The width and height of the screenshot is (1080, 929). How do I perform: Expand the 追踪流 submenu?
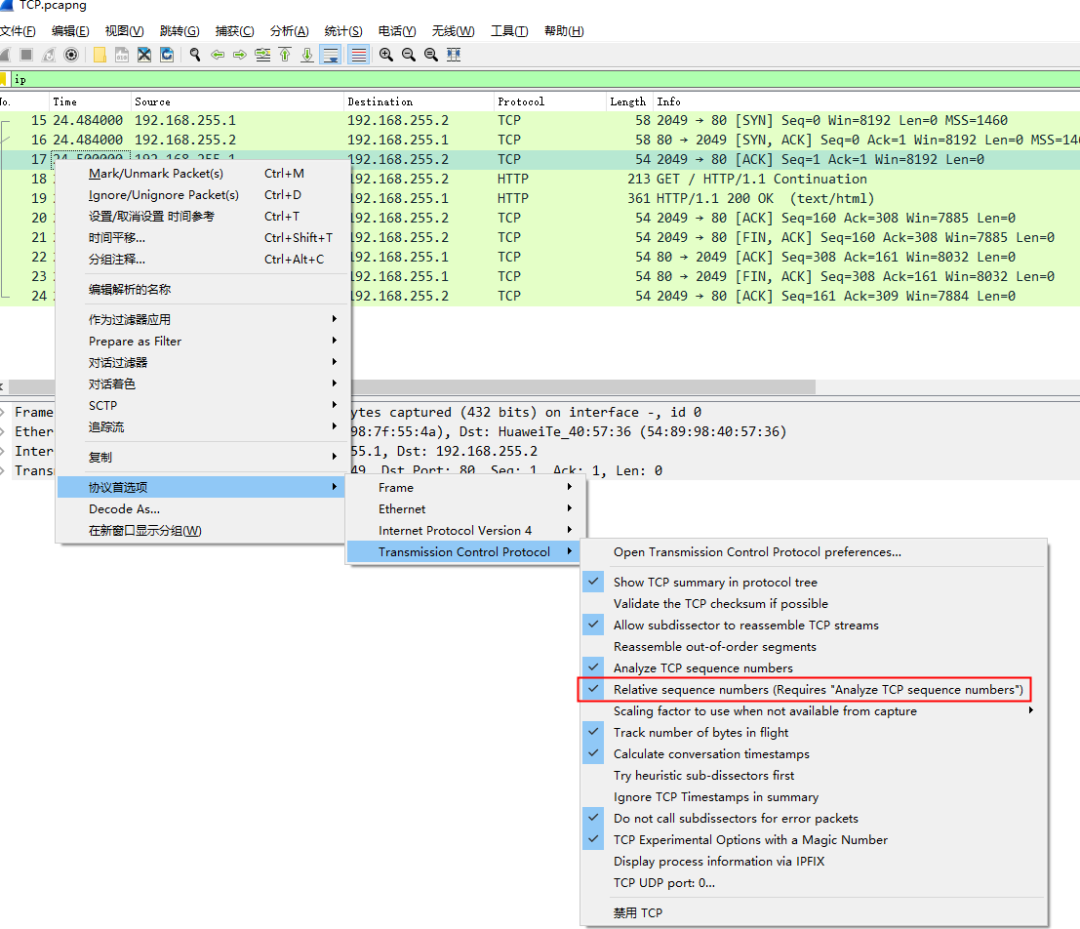(x=202, y=427)
